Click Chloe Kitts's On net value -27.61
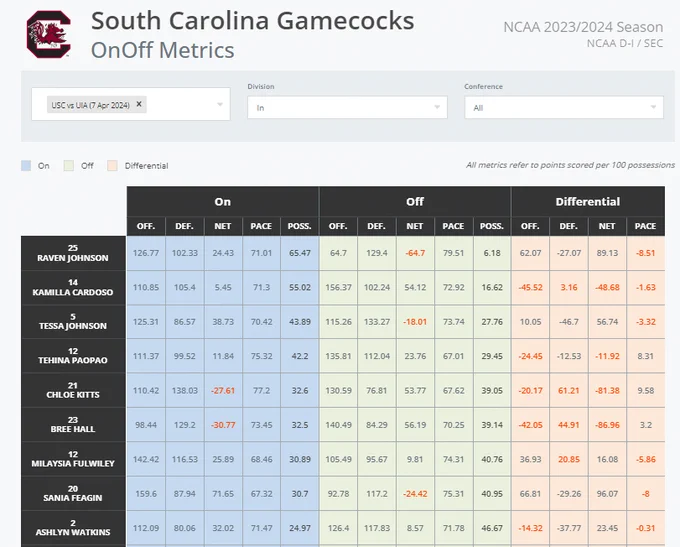Viewport: 680px width, 547px height. pyautogui.click(x=223, y=390)
